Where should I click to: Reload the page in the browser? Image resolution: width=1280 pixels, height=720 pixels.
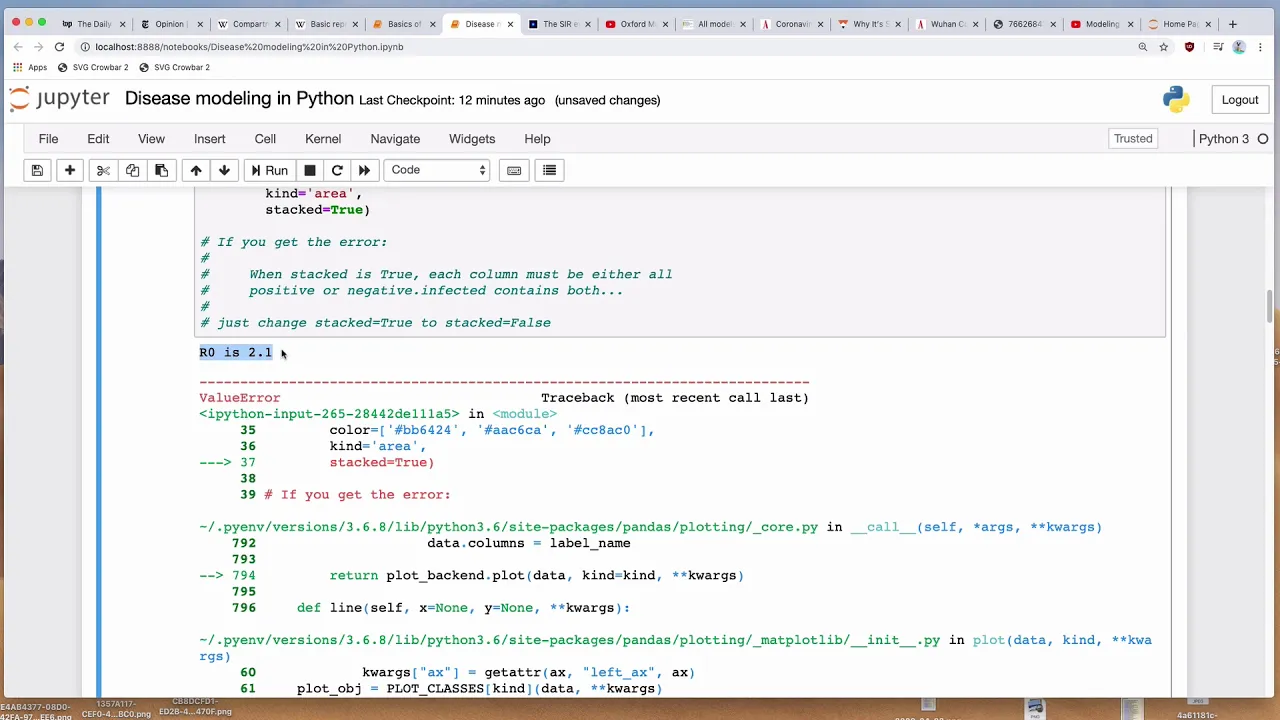[x=59, y=46]
